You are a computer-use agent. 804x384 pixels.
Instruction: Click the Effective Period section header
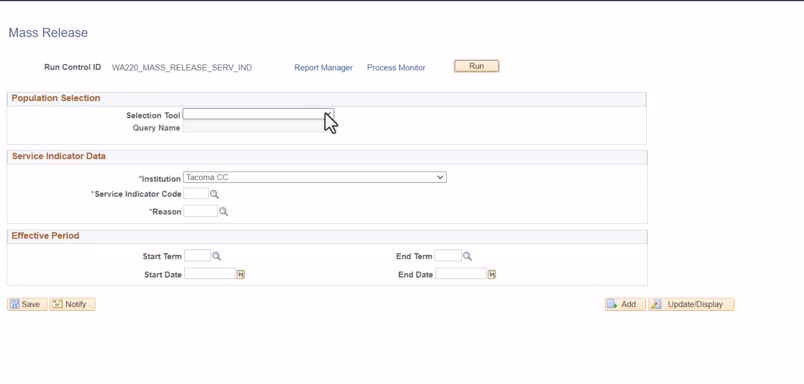[x=46, y=236]
